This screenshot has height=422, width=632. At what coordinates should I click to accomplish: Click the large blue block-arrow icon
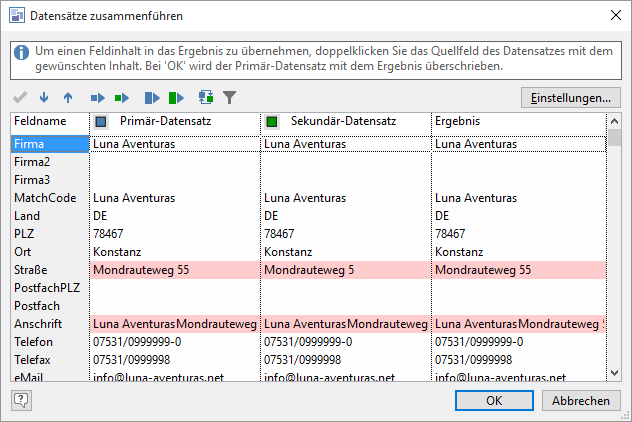[152, 98]
